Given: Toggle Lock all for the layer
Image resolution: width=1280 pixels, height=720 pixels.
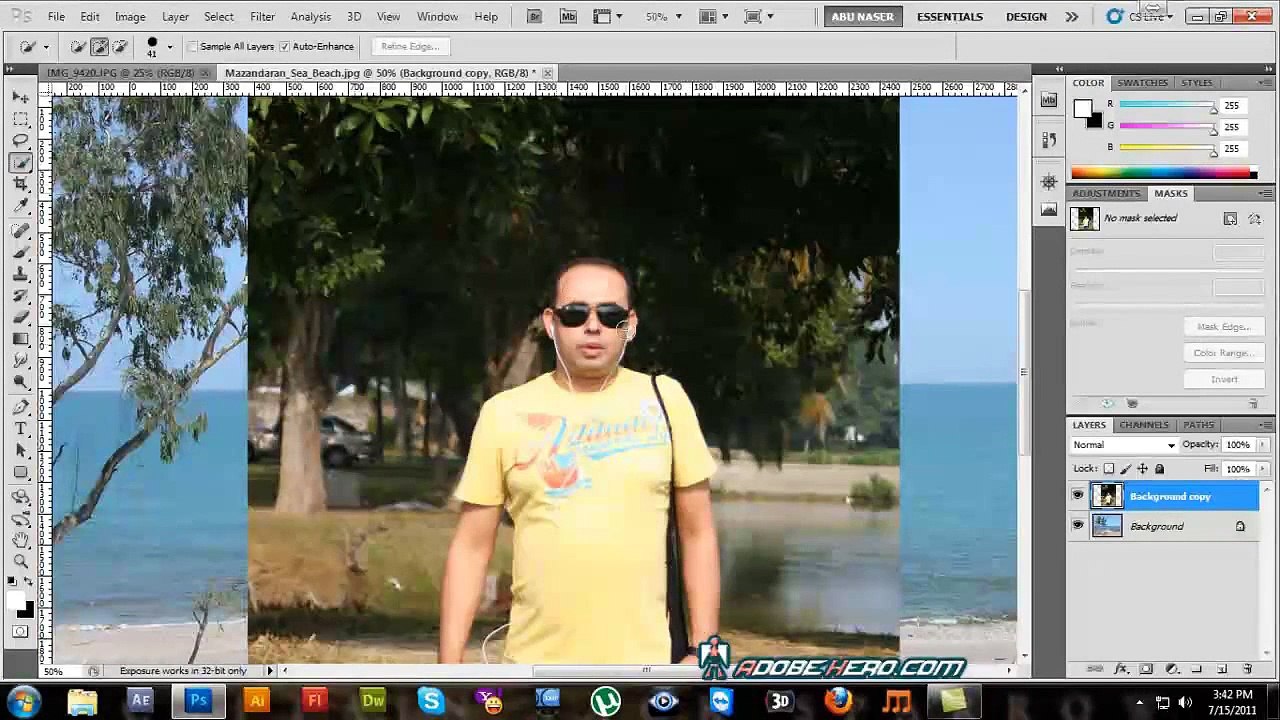Looking at the screenshot, I should click(1160, 469).
